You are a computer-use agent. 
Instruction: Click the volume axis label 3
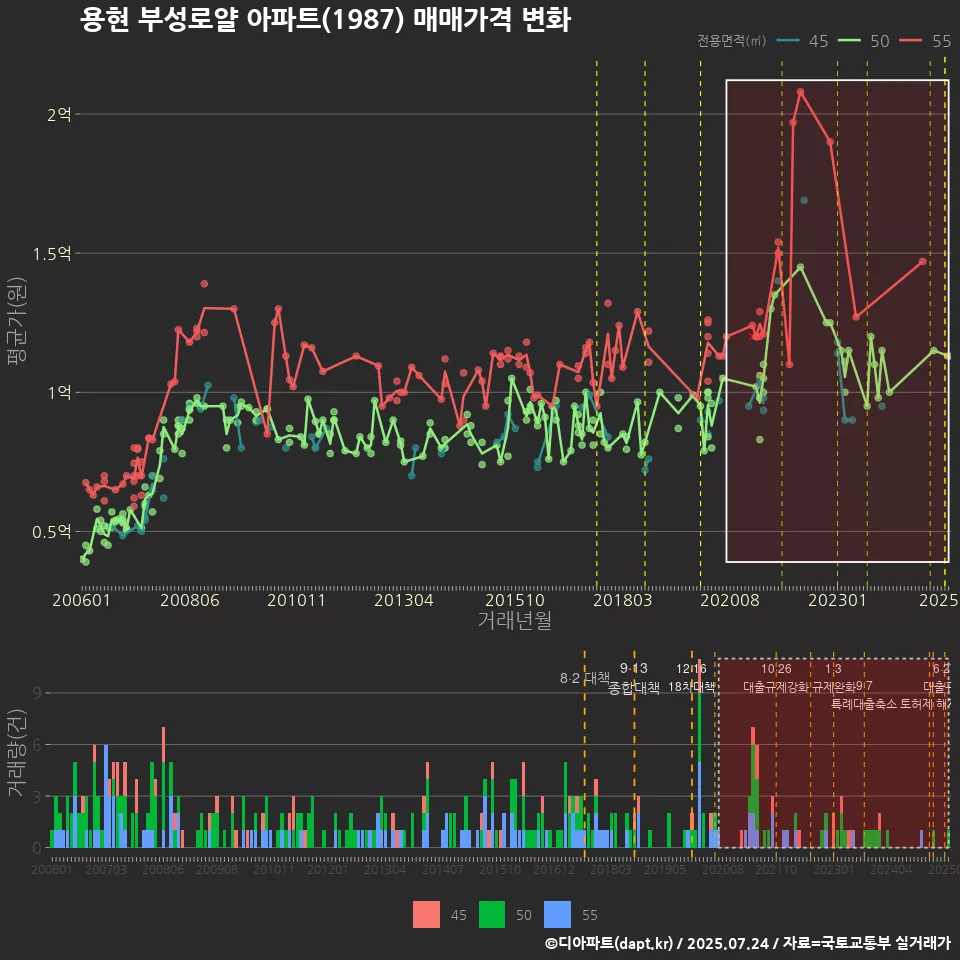click(37, 797)
